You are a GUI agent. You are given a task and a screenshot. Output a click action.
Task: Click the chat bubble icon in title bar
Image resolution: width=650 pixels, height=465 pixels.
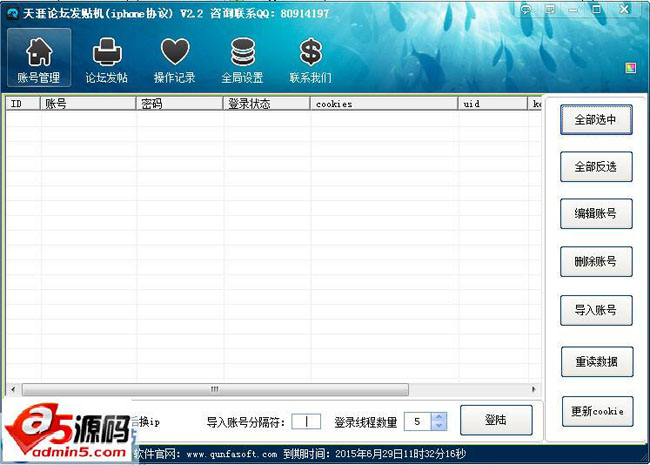pyautogui.click(x=526, y=10)
